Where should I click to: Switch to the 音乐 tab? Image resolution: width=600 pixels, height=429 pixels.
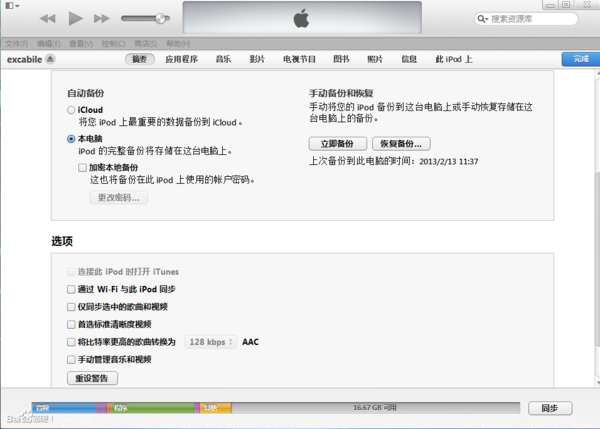[x=223, y=59]
